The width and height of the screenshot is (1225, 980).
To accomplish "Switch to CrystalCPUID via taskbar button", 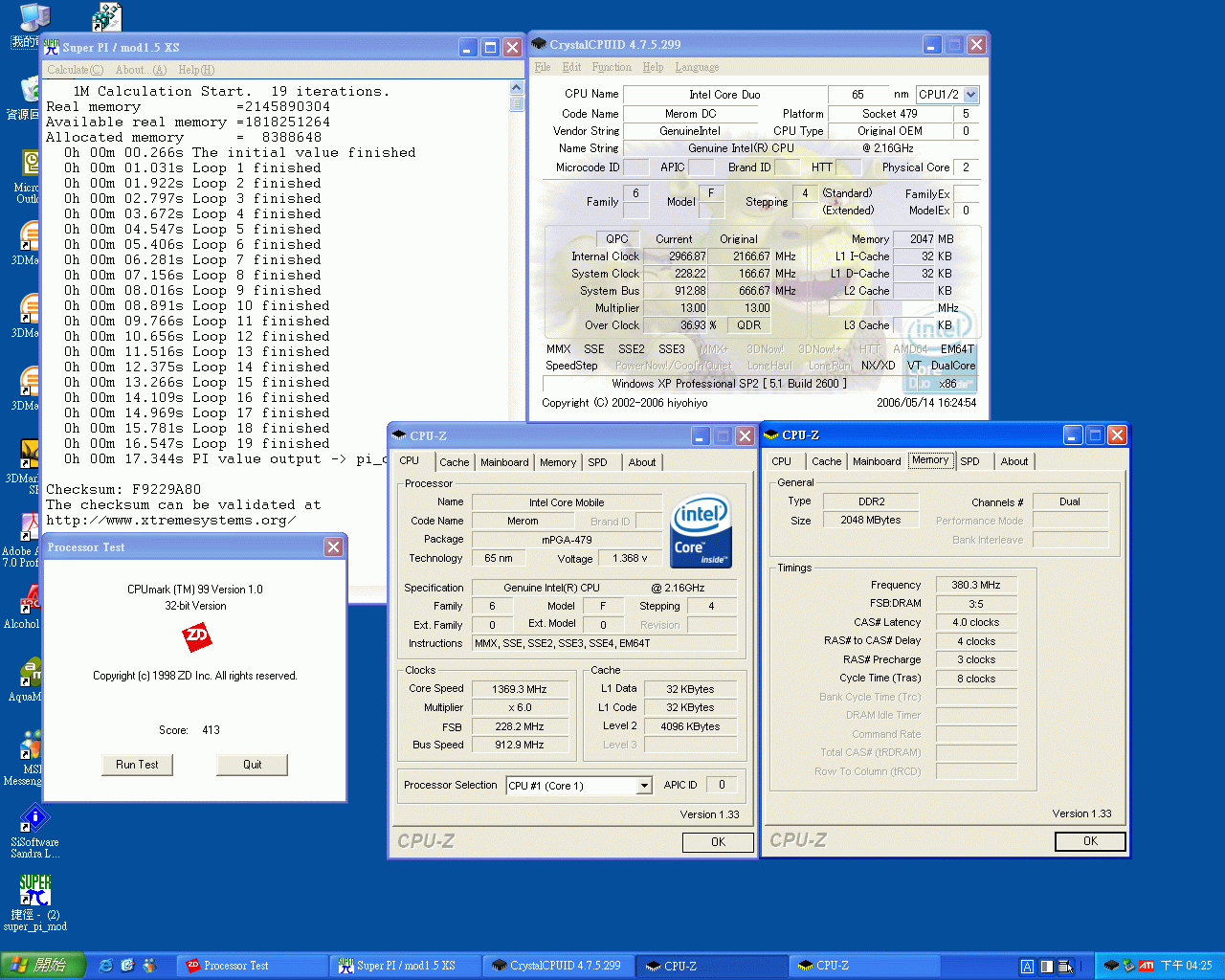I will click(x=560, y=966).
